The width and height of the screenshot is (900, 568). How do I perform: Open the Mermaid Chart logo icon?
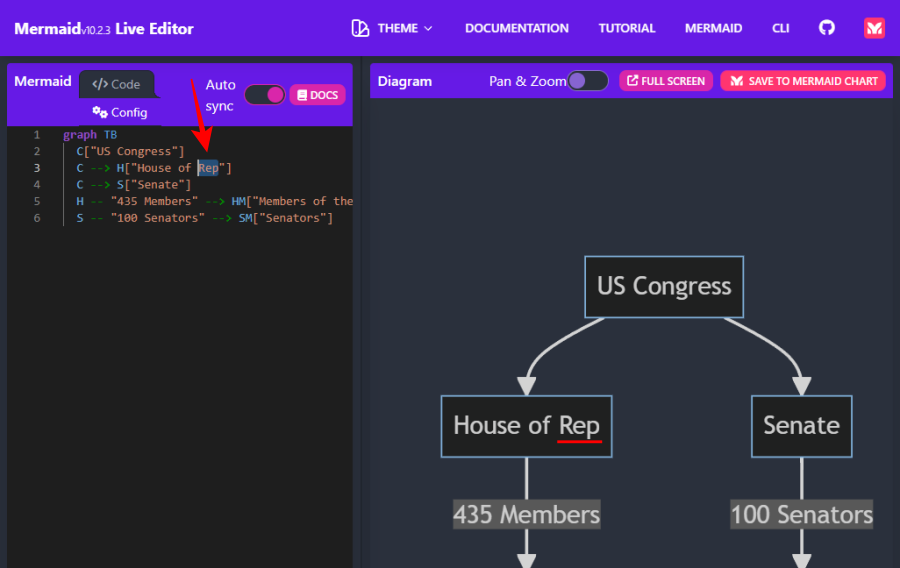pos(874,28)
